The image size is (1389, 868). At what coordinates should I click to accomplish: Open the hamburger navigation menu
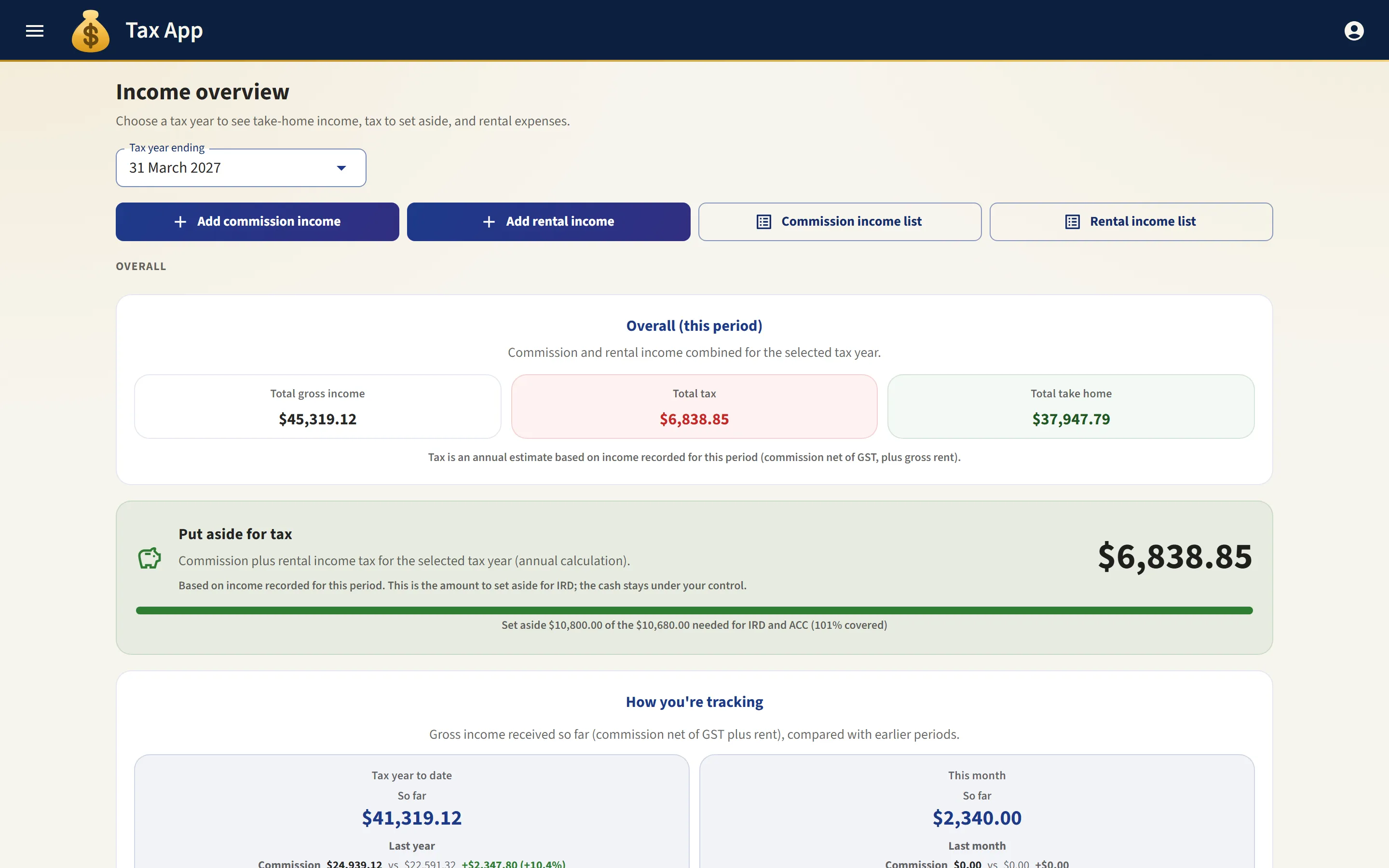click(x=34, y=30)
